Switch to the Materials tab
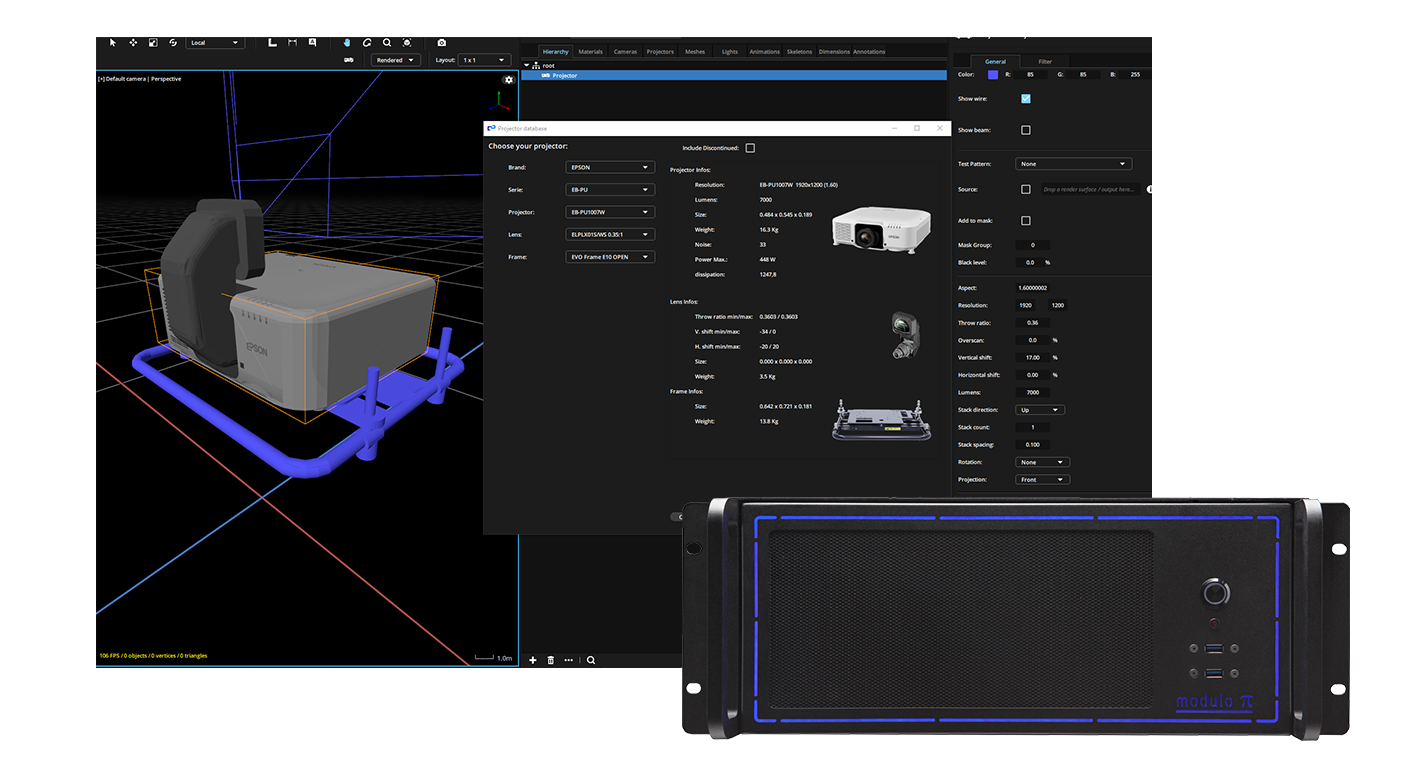Screen dimensions: 1403x769 coord(591,51)
